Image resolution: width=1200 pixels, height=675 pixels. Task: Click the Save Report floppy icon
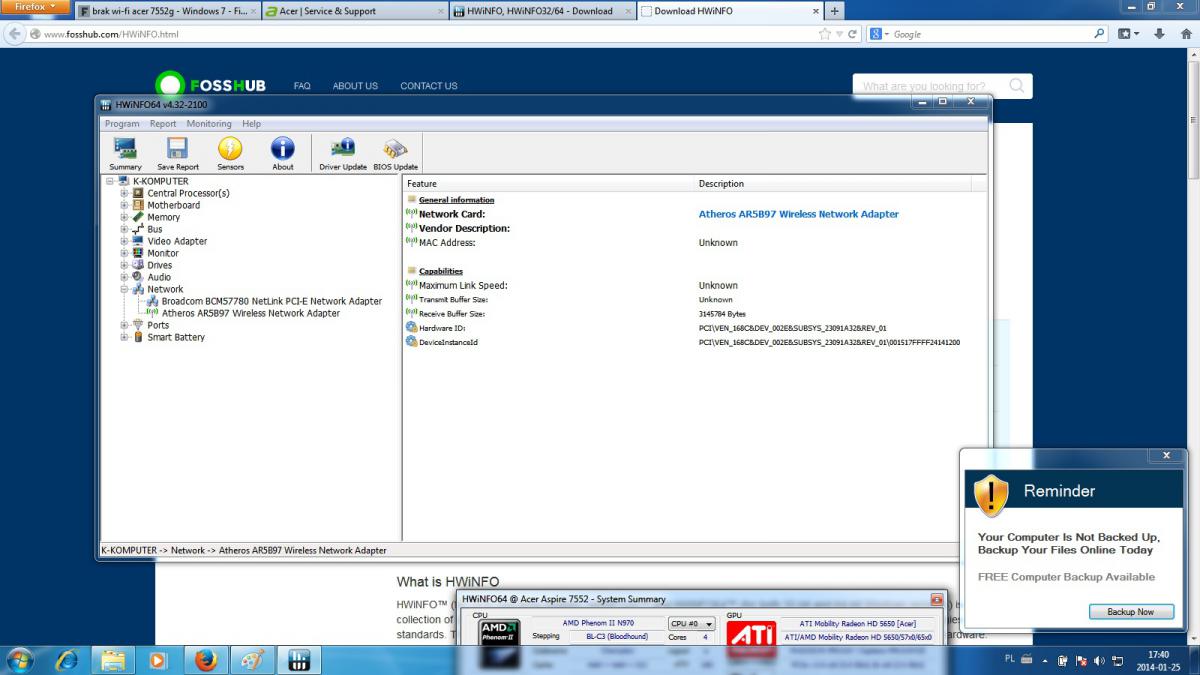tap(177, 154)
